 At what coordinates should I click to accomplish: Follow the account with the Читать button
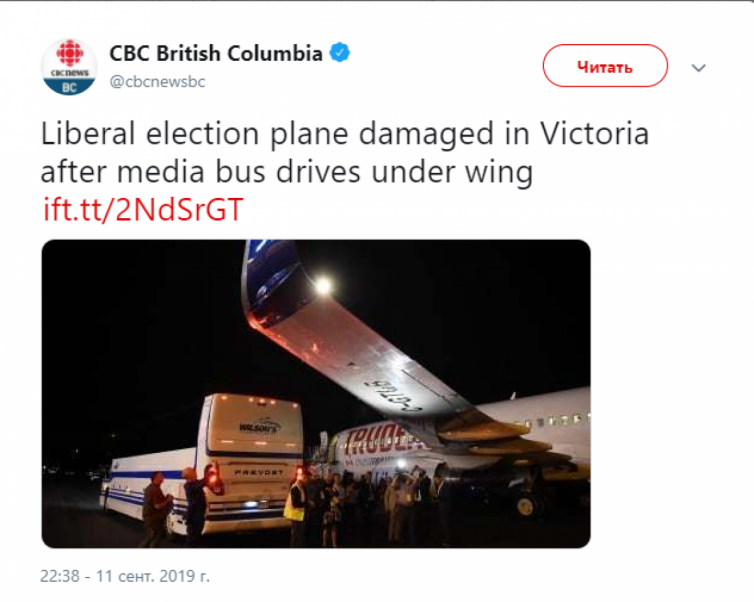(605, 66)
